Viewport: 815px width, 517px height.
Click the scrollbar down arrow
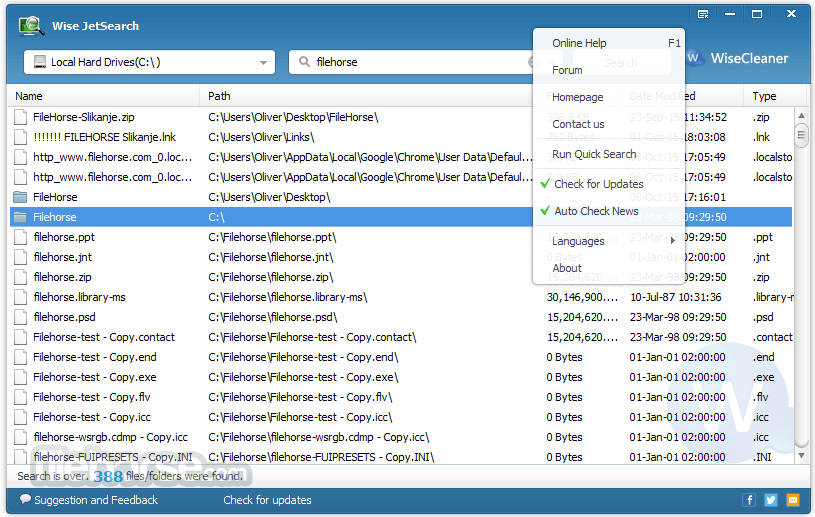(801, 456)
